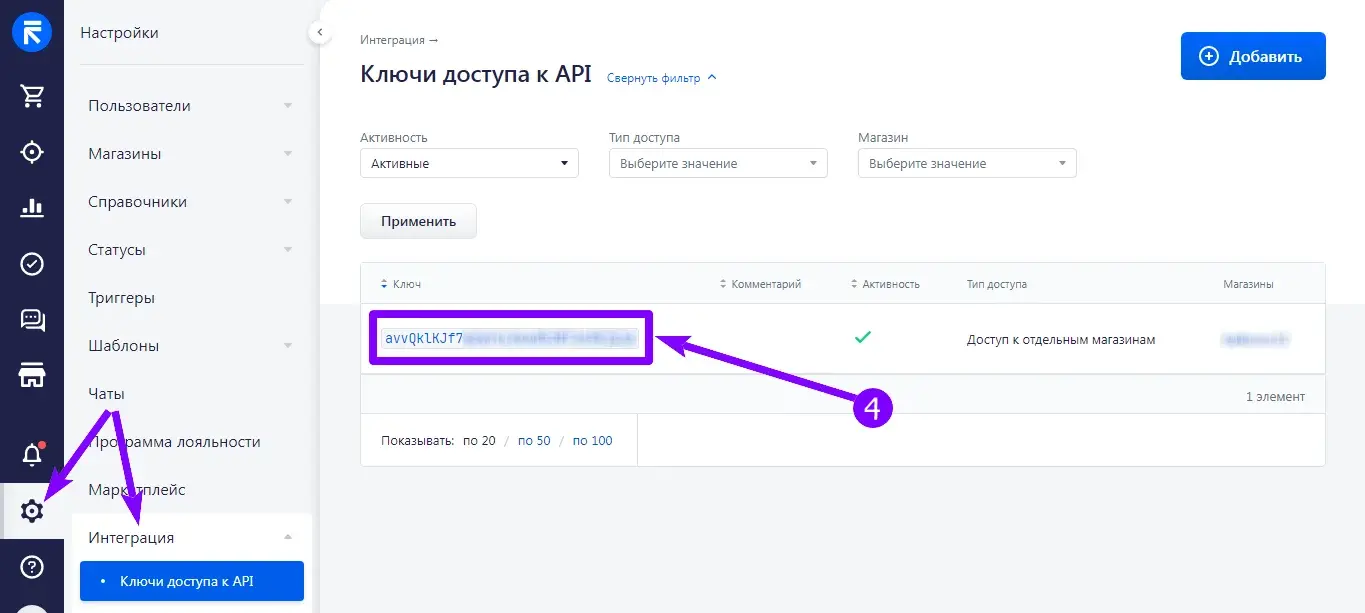Screen dimensions: 1365x613
Task: Click the 1 элемент counter text
Action: tap(1275, 396)
